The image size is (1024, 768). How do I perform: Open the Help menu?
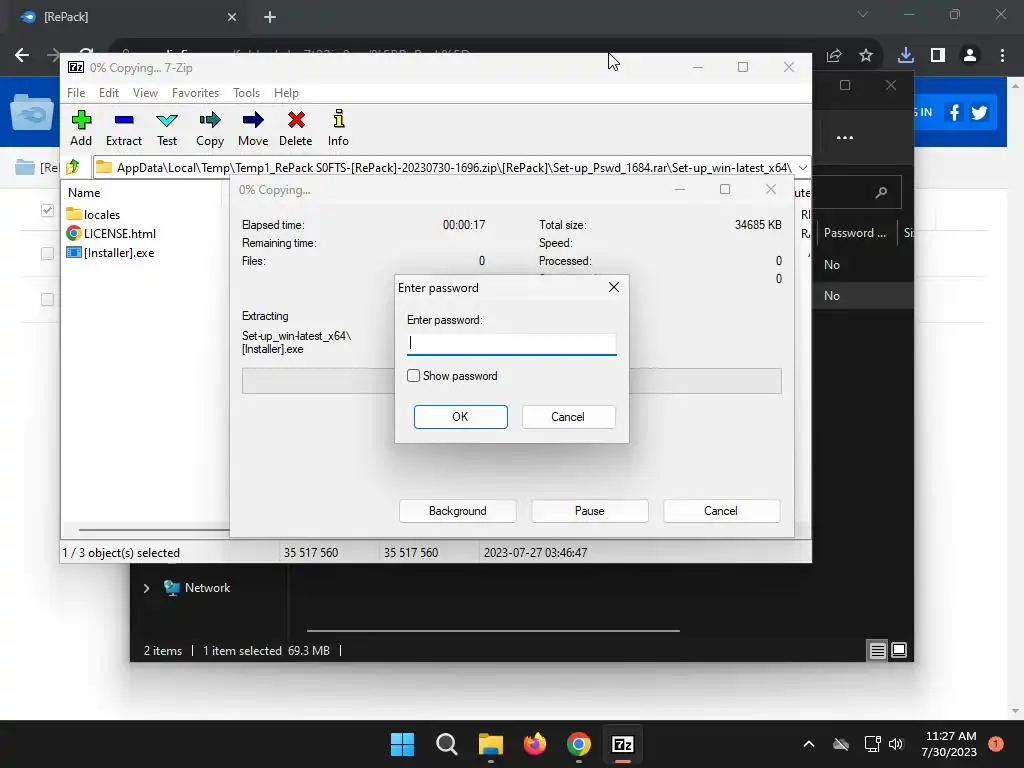pyautogui.click(x=286, y=93)
